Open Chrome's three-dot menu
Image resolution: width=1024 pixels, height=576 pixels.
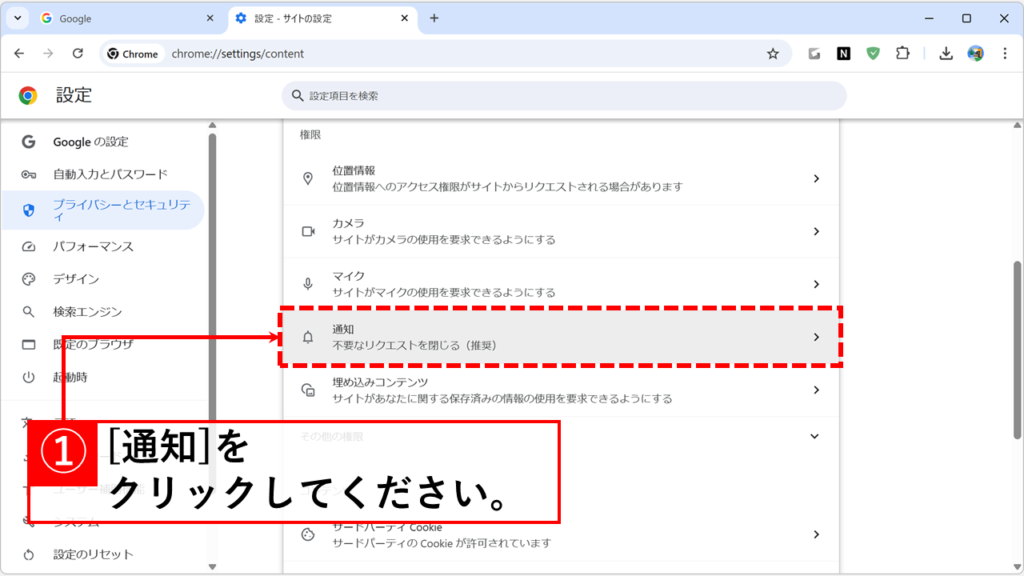pos(1005,54)
